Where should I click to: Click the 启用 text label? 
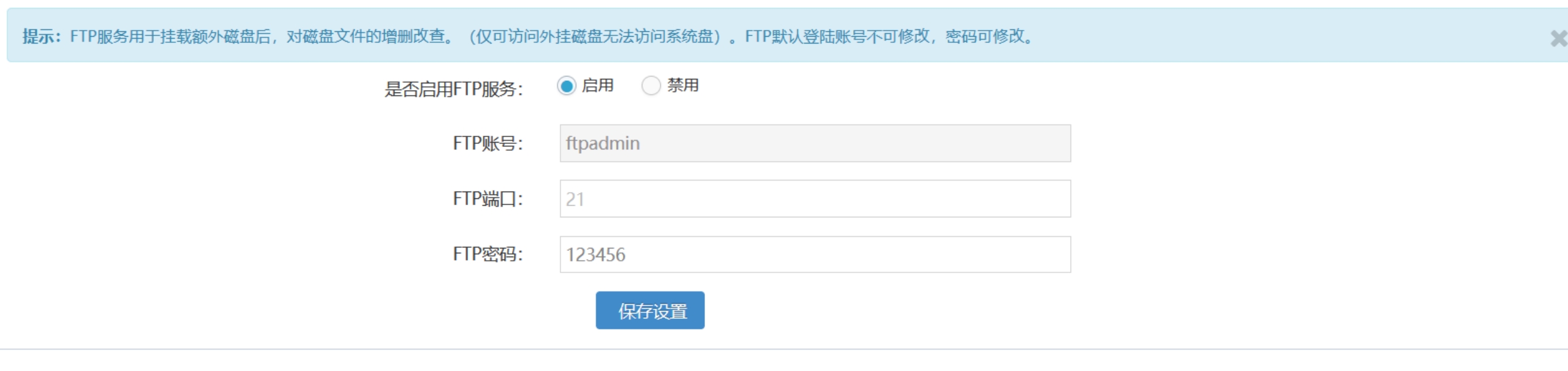coord(598,85)
